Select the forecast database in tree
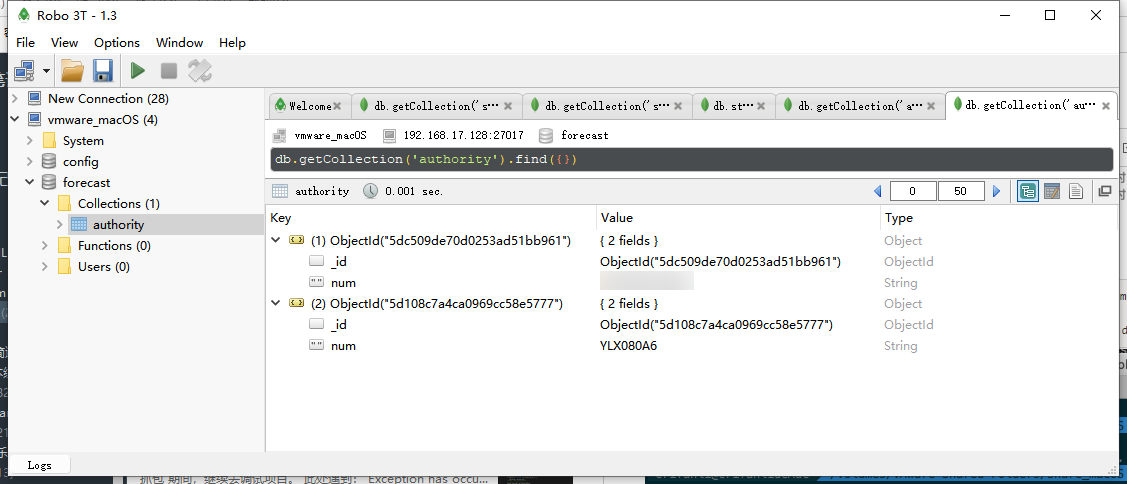Screen dimensions: 1127x484 (x=86, y=183)
